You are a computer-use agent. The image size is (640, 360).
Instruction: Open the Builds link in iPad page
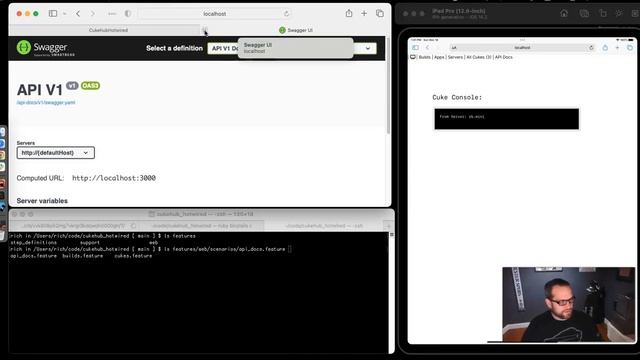point(424,57)
